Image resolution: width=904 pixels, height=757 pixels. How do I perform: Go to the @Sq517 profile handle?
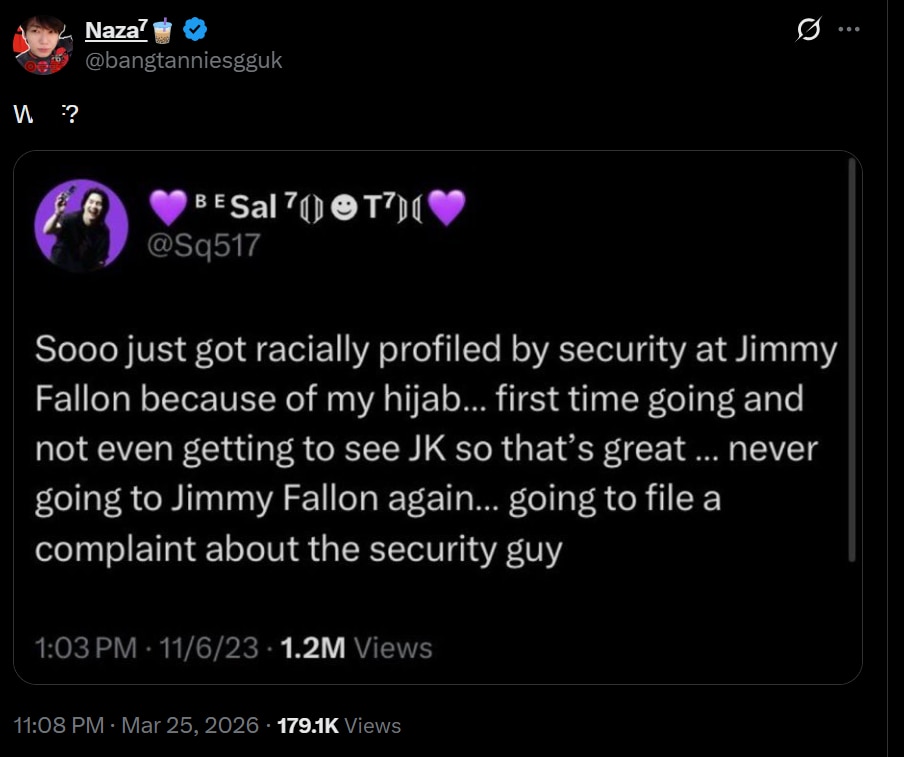point(203,245)
